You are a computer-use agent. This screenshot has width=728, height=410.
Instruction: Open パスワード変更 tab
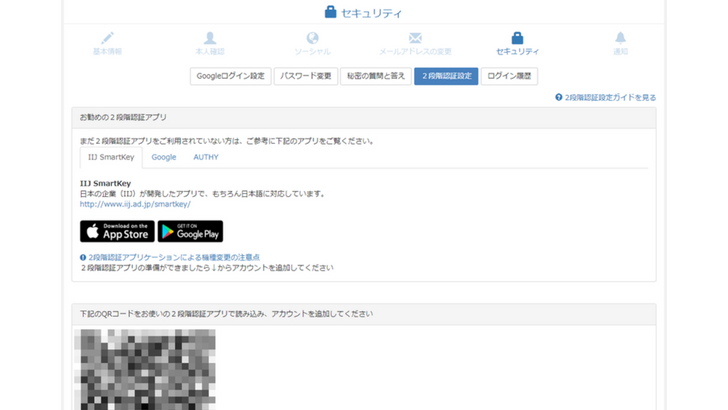point(306,76)
